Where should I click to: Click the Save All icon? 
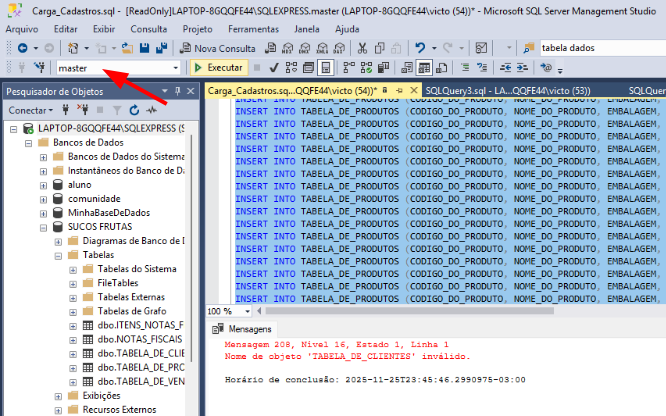[x=161, y=48]
